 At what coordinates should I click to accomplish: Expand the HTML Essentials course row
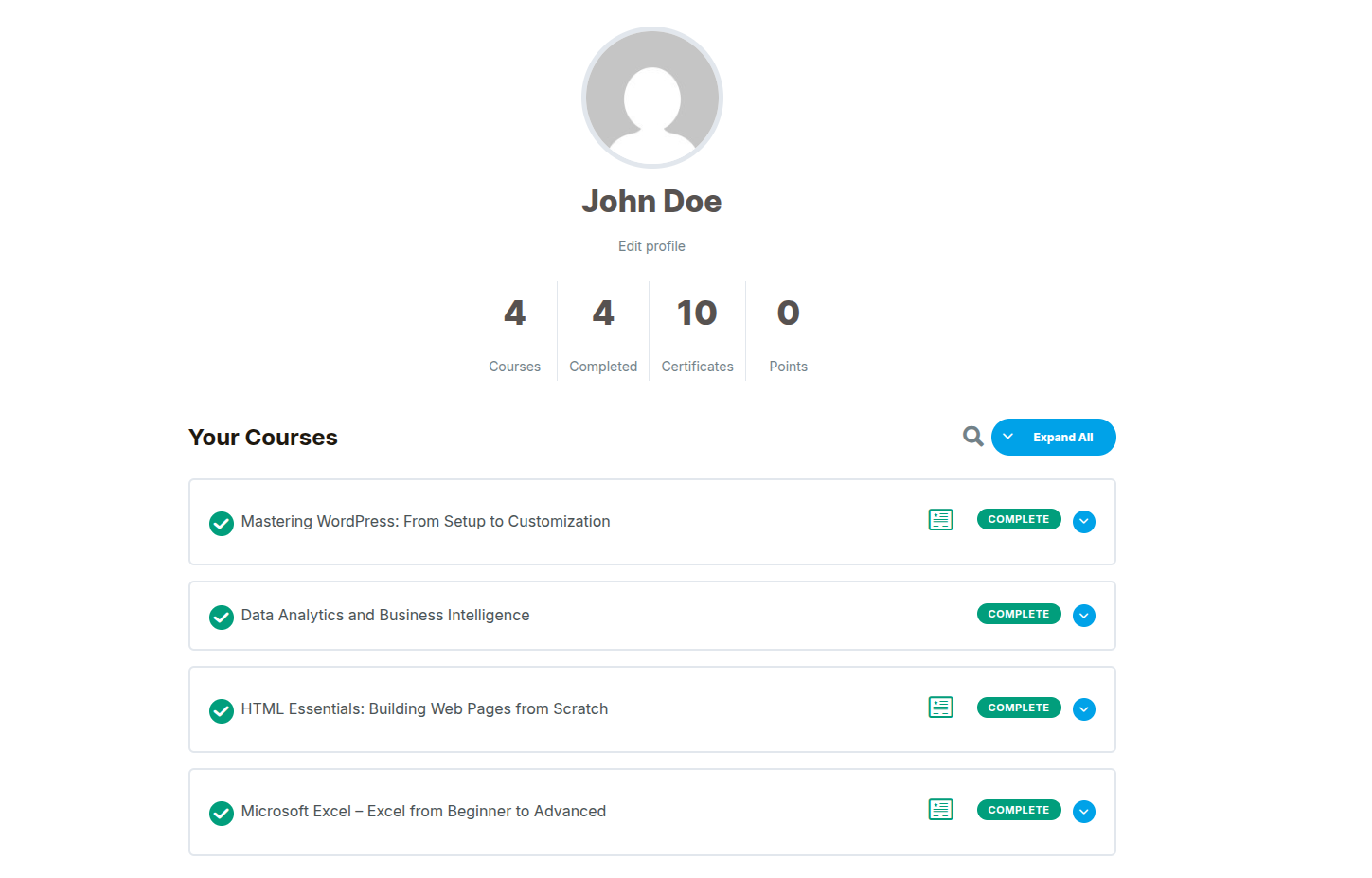(x=1084, y=709)
